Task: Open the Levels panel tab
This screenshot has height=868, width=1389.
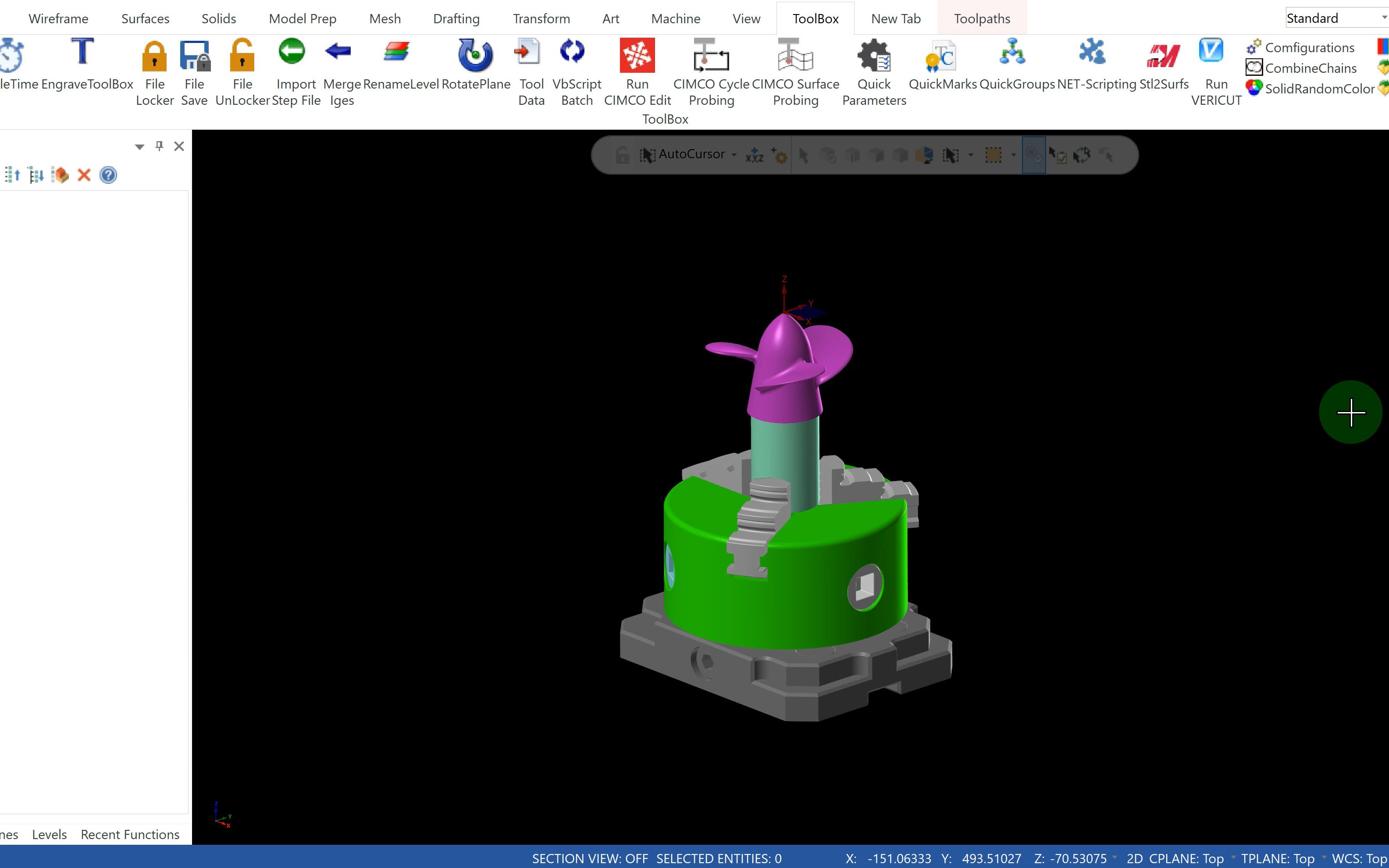Action: 50,834
